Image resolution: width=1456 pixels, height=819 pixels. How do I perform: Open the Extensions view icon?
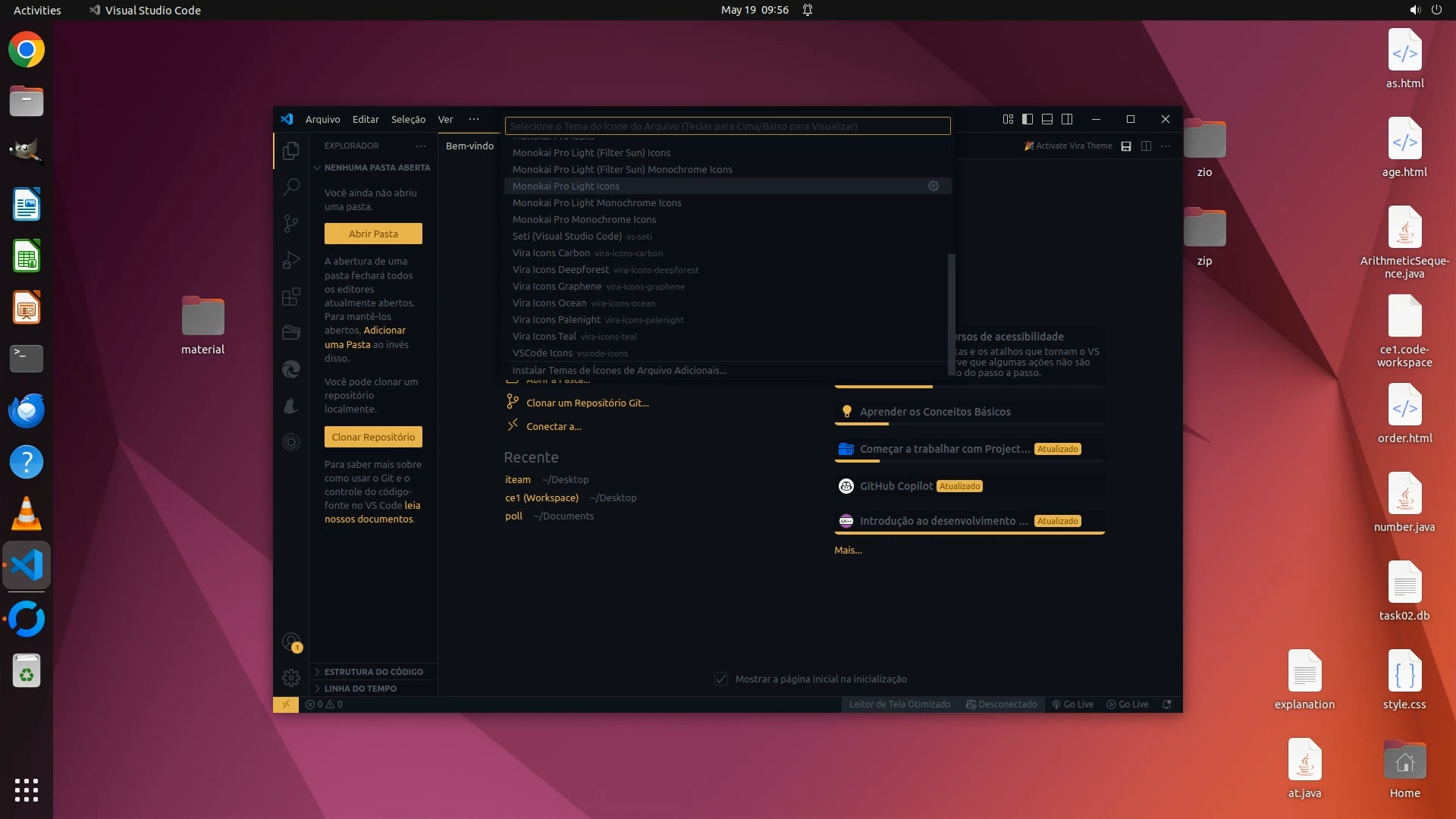(x=291, y=297)
